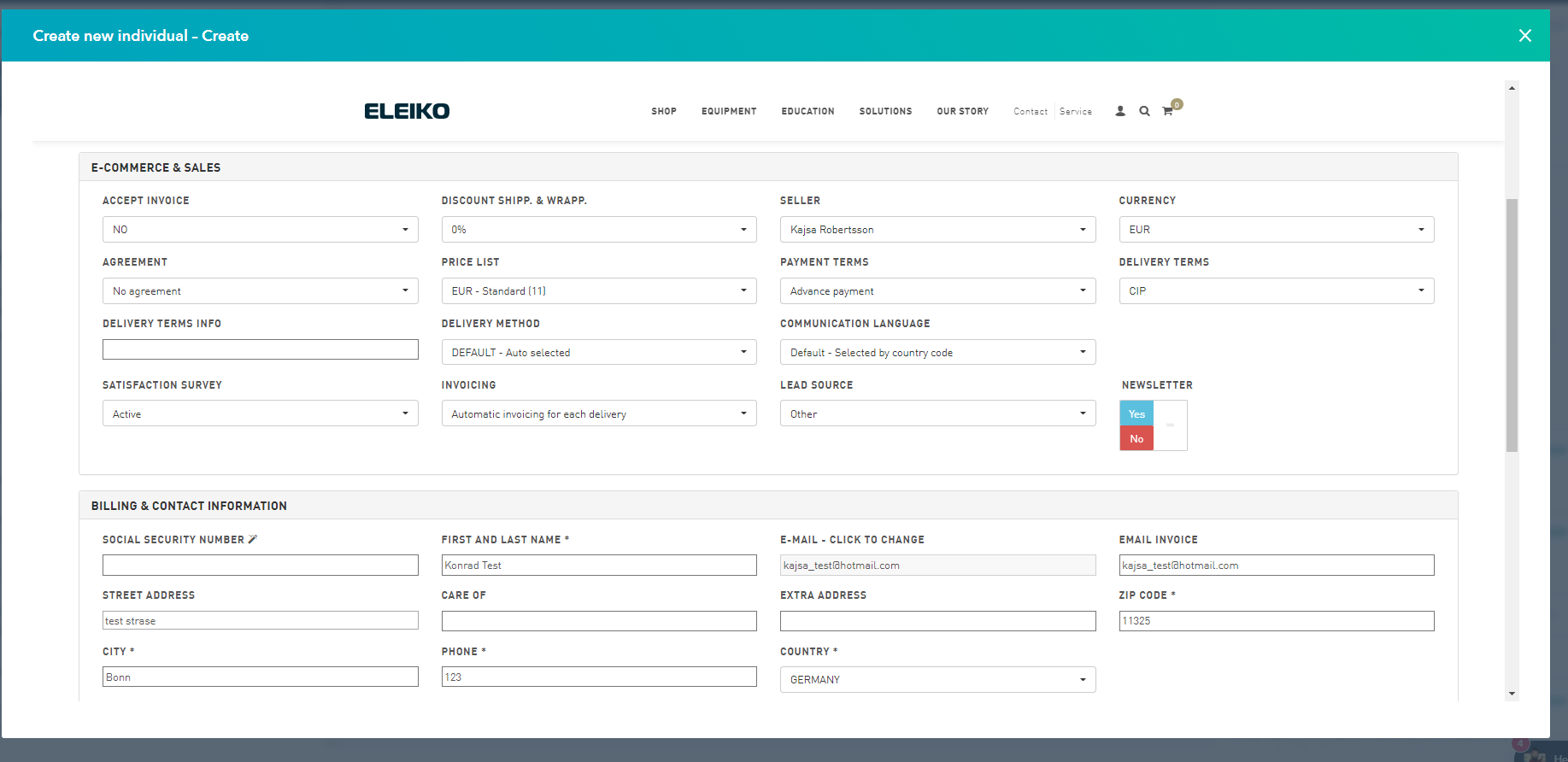This screenshot has width=1568, height=762.
Task: Open the Shop menu item
Action: tap(663, 112)
